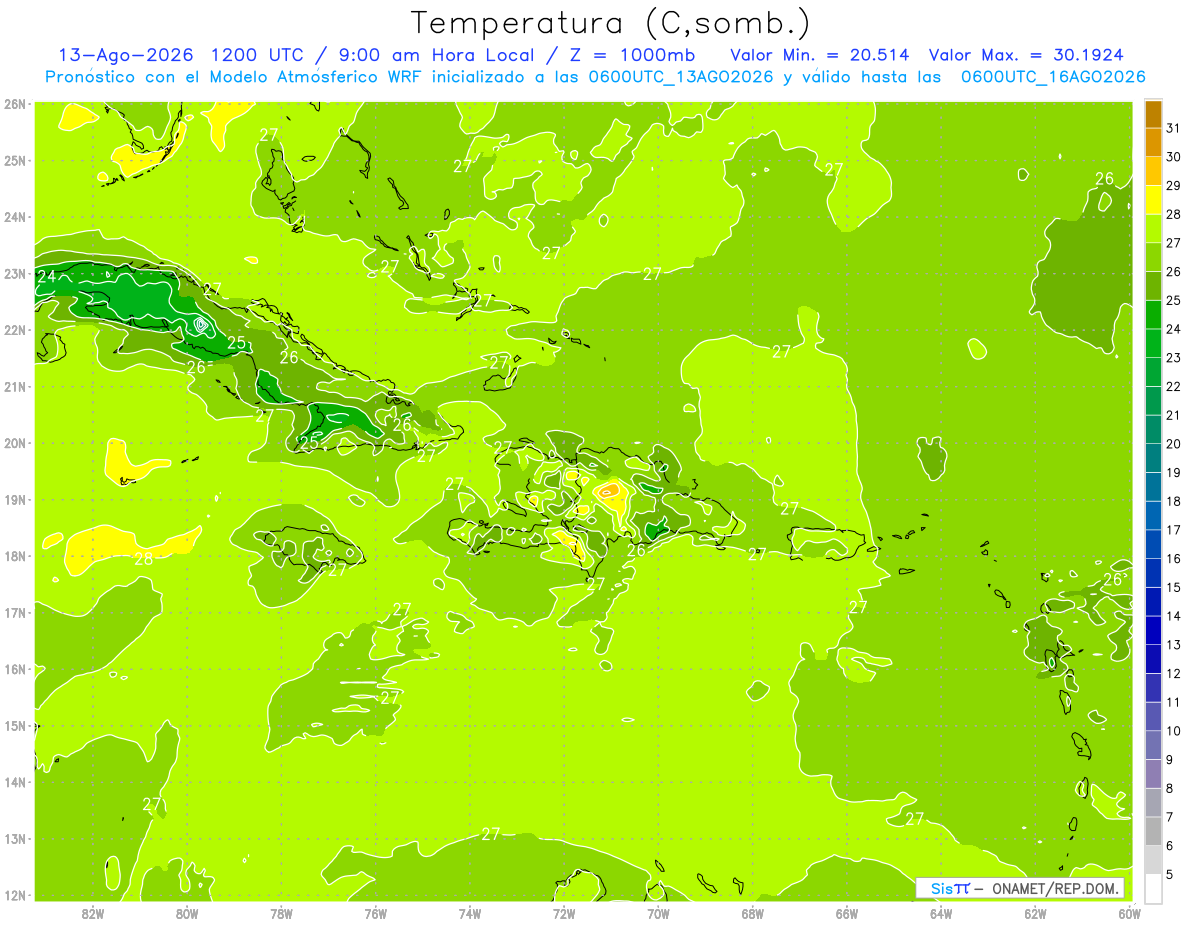Click the "15N" latitude axis label
1200x927 pixels.
tap(14, 726)
